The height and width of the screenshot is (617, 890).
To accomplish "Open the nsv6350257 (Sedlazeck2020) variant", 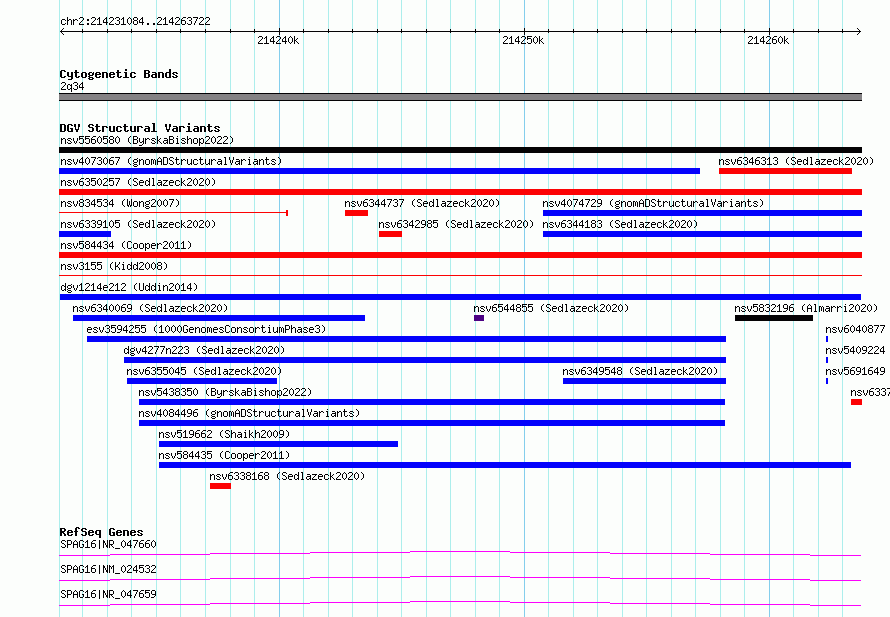I will click(138, 182).
